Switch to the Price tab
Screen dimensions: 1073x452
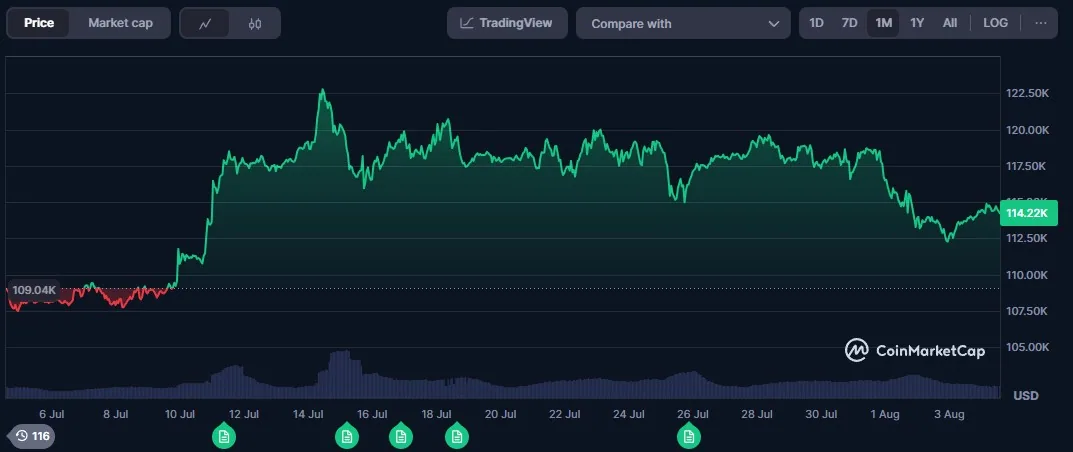pos(38,23)
